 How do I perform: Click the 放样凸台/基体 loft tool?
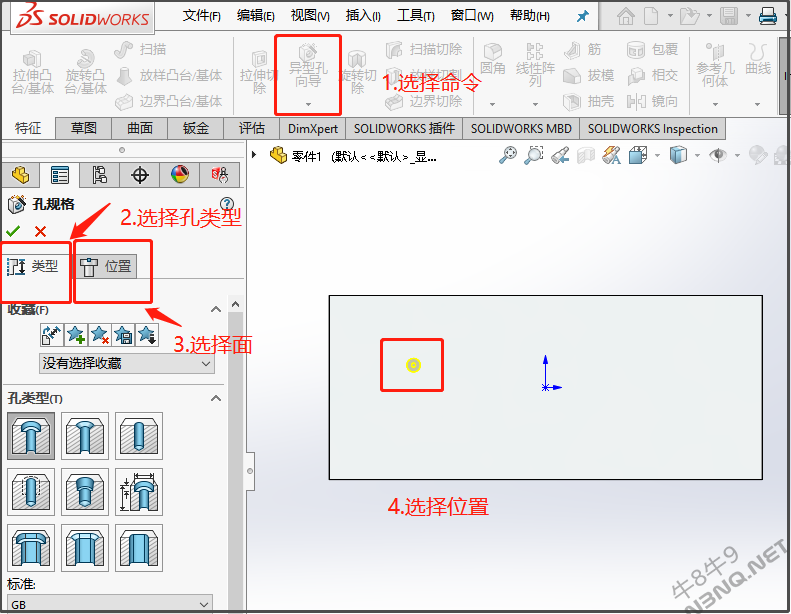click(x=170, y=75)
